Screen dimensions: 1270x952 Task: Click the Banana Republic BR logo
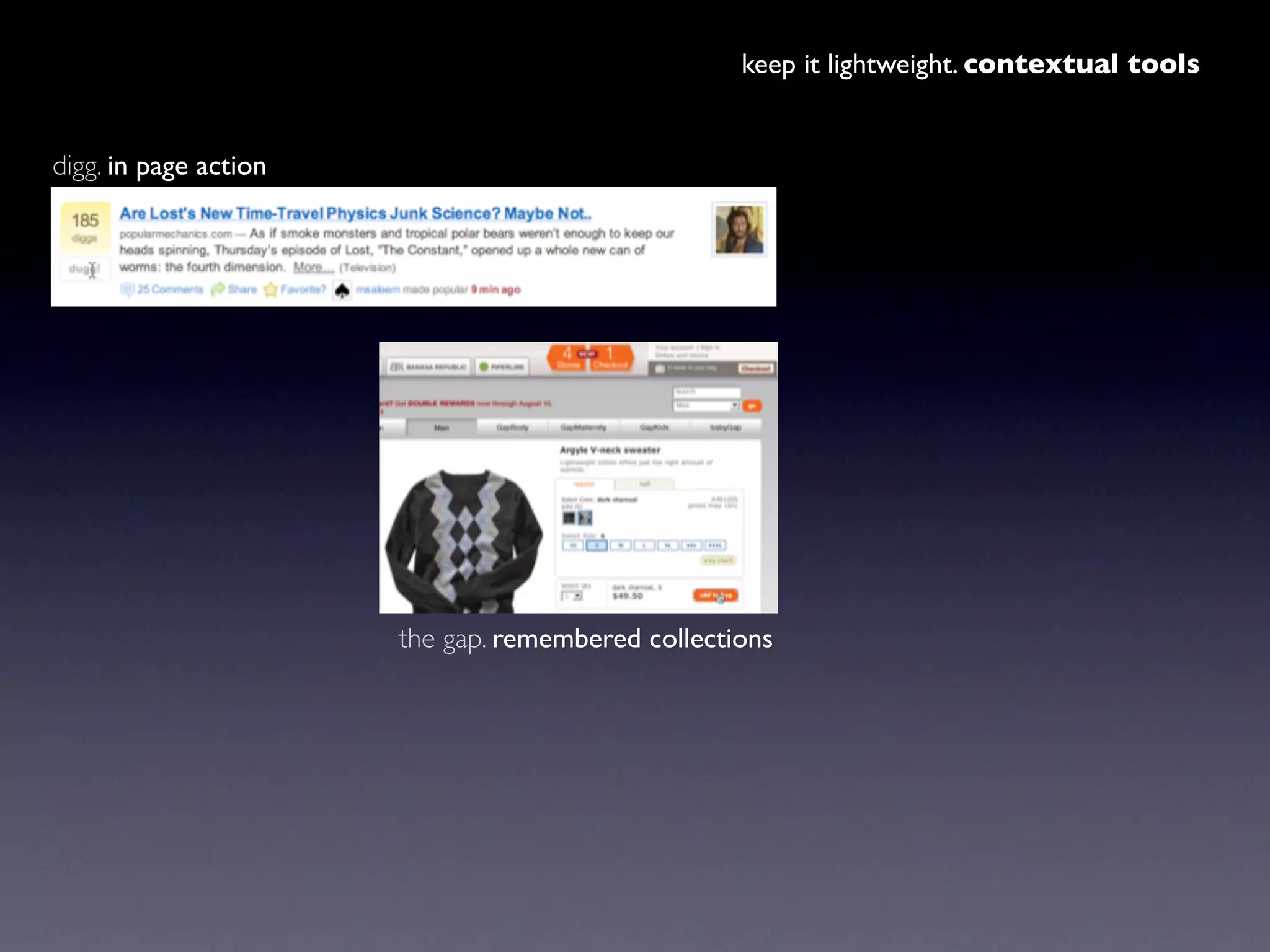[x=397, y=367]
